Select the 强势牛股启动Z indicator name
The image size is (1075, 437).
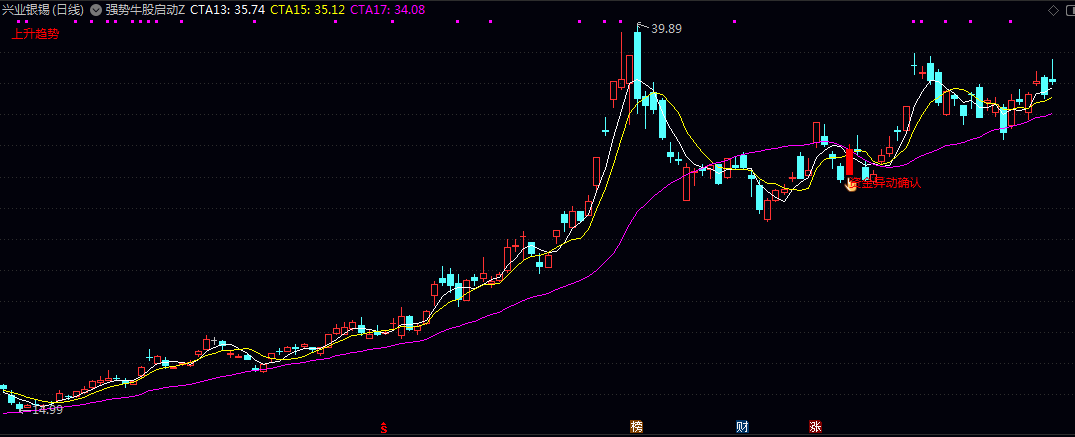pos(145,10)
